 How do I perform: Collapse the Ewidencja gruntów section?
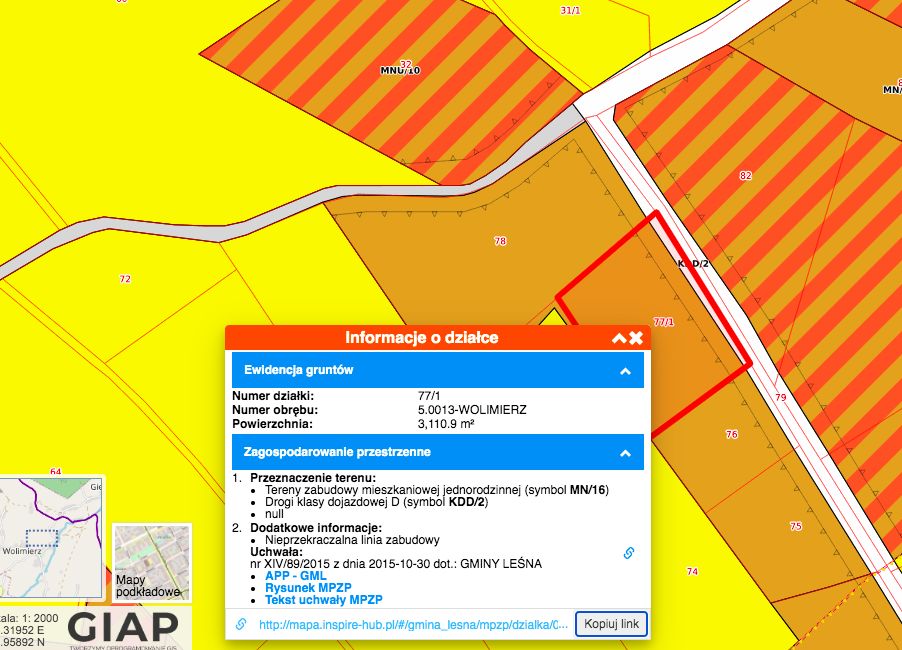(625, 371)
